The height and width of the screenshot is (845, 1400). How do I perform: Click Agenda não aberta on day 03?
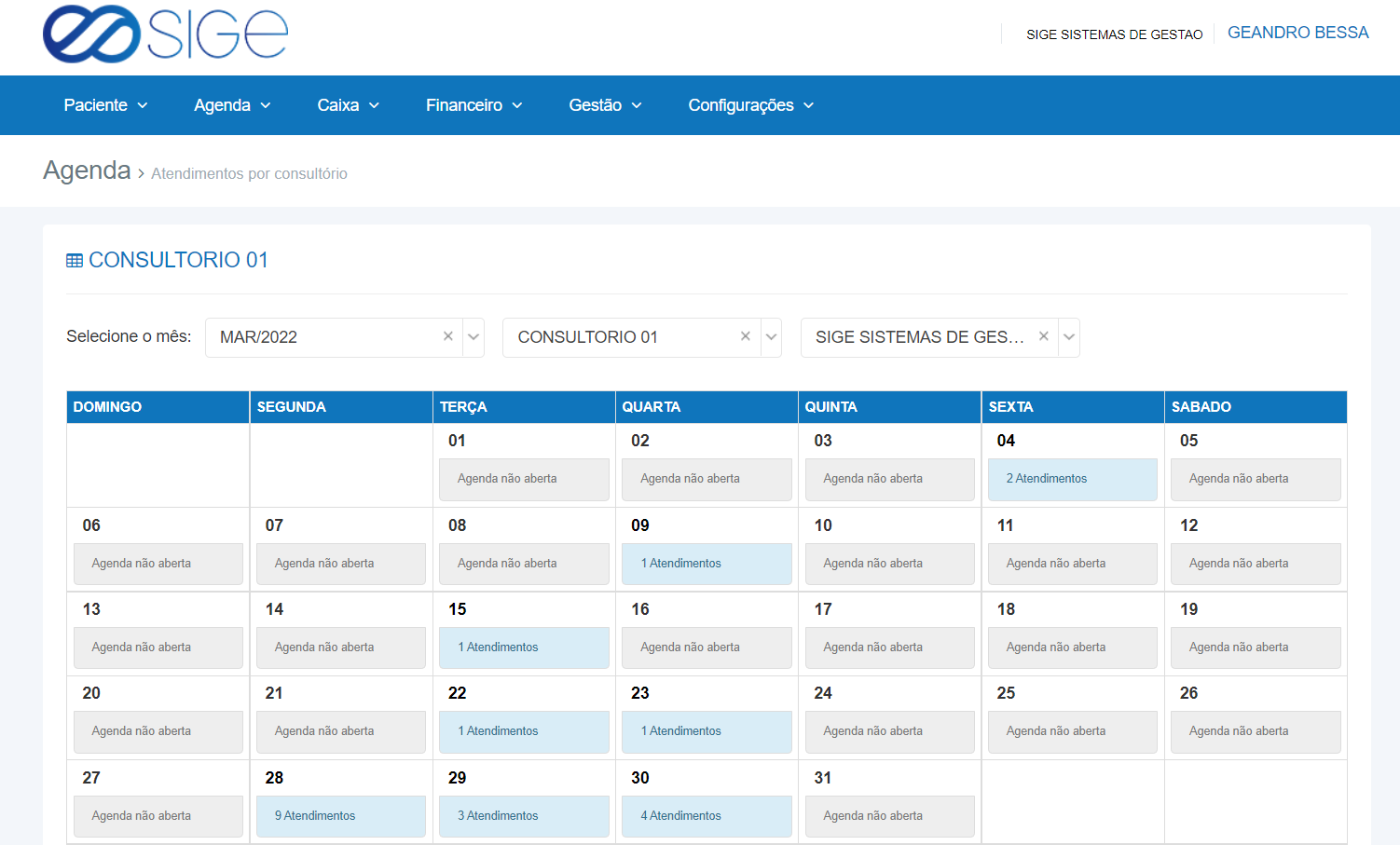890,479
